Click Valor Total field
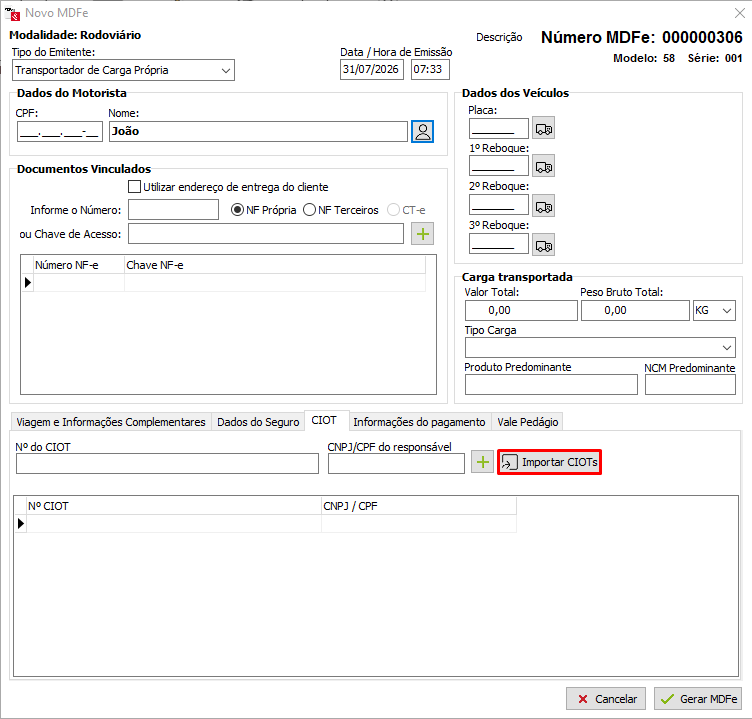Image resolution: width=752 pixels, height=719 pixels. [x=521, y=310]
